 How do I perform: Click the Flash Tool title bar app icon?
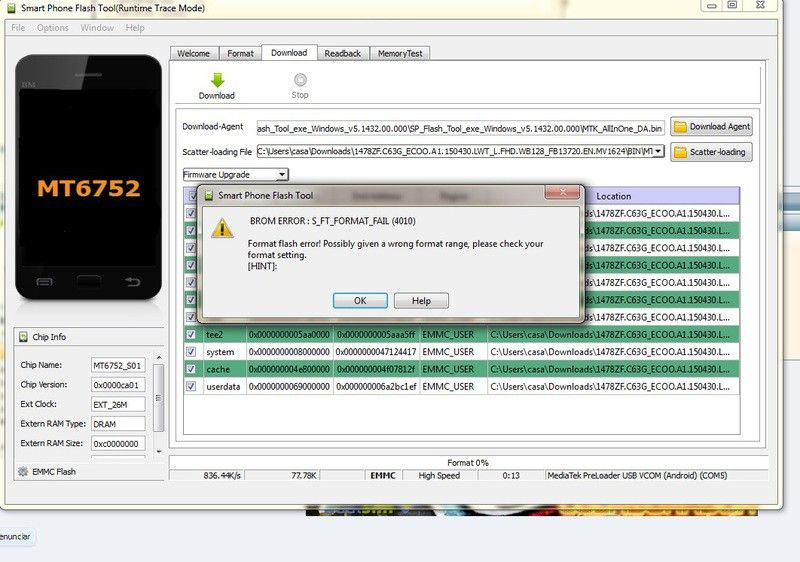(x=11, y=8)
